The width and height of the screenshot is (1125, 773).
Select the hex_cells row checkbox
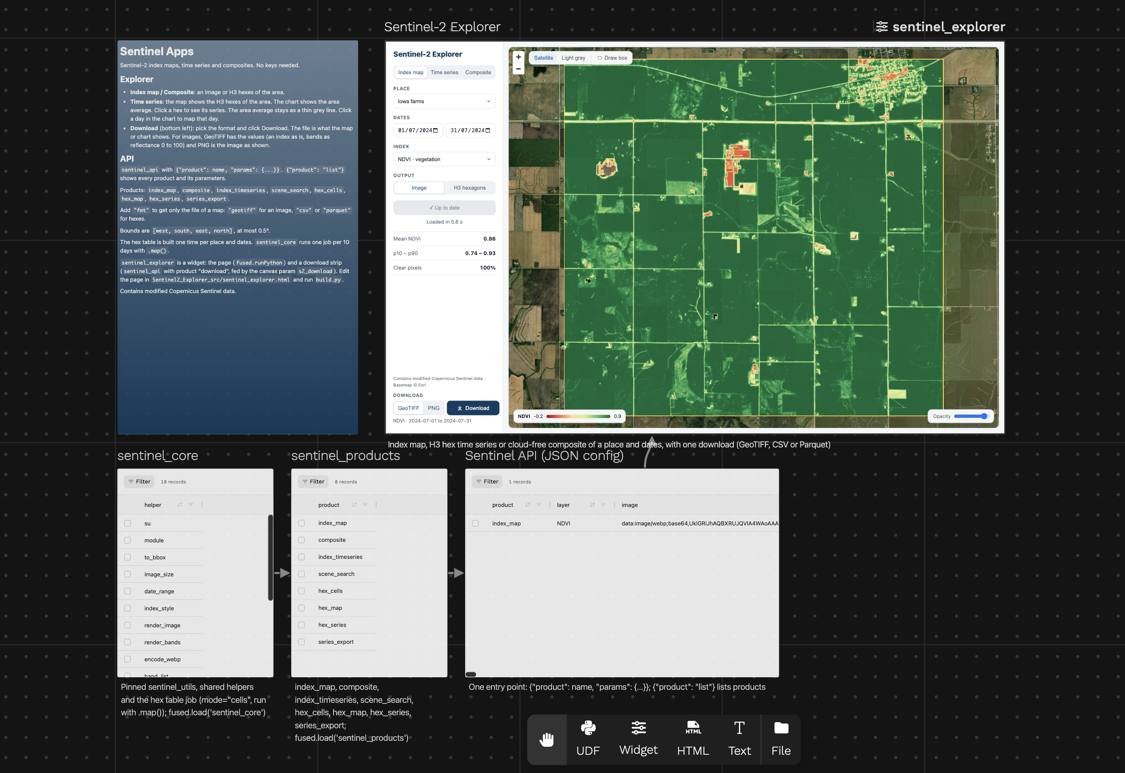(x=301, y=591)
